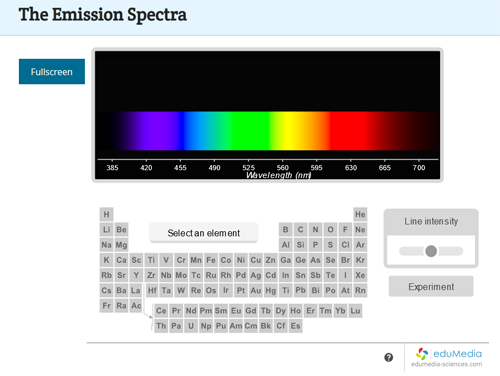Open the eduMedia logo link
This screenshot has height=376, width=500.
click(448, 357)
